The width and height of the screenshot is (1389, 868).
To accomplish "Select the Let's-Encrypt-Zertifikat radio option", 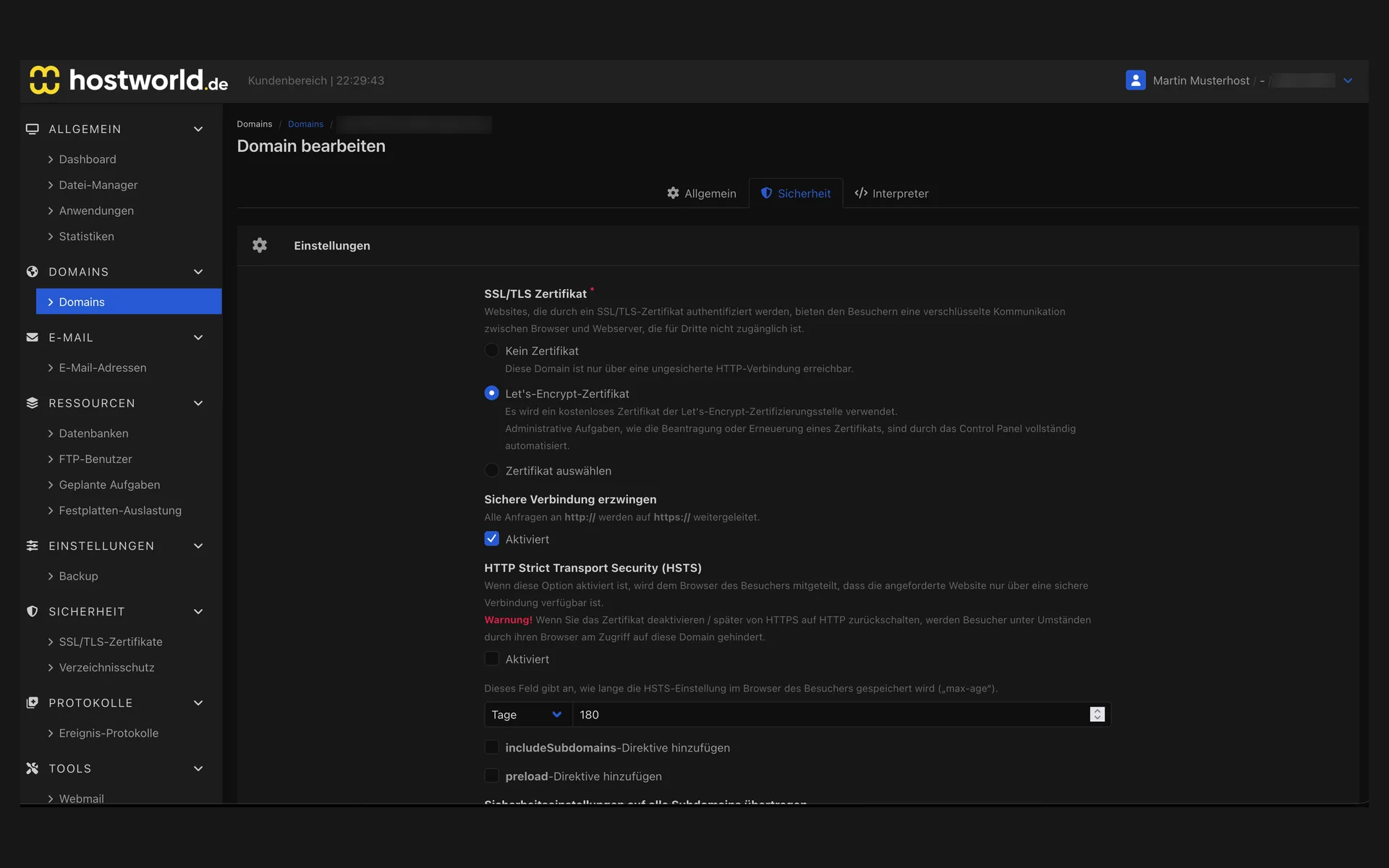I will point(491,393).
